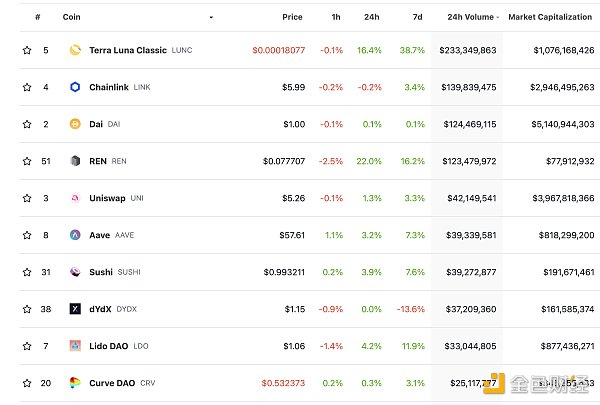This screenshot has width=600, height=405.
Task: Open the Lido DAO coin page
Action: 111,346
